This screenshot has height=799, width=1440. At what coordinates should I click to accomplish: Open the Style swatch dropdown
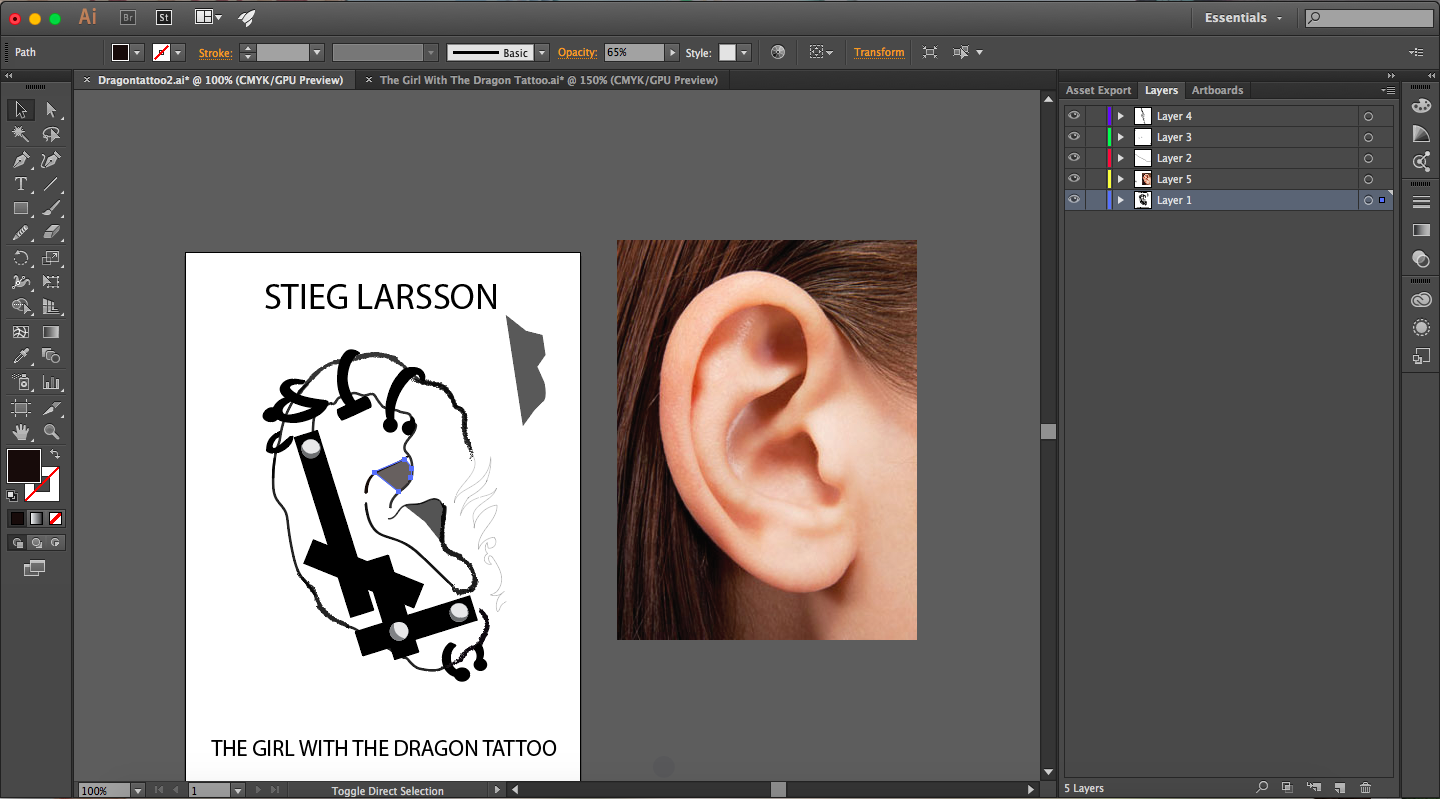click(x=744, y=53)
